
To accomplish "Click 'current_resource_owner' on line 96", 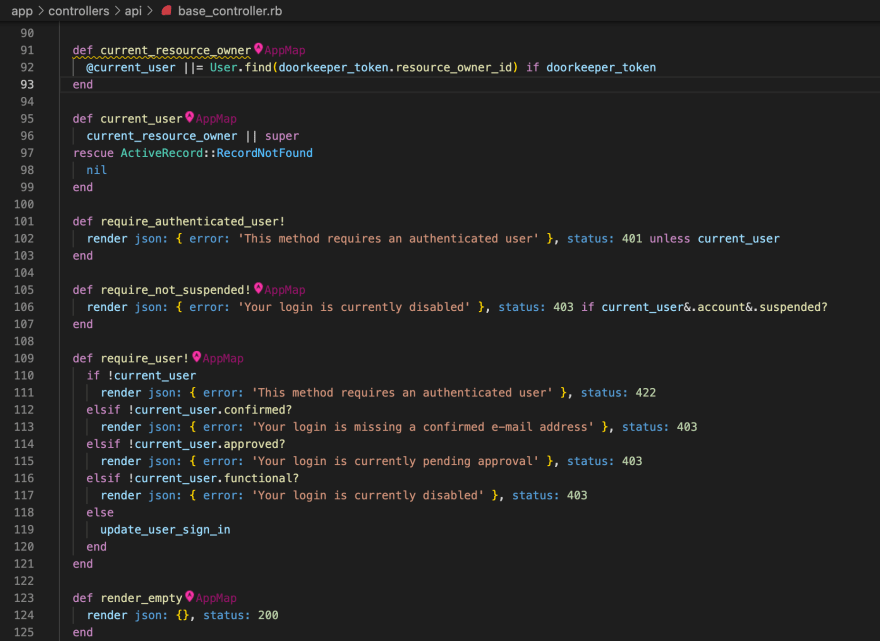I will pyautogui.click(x=162, y=136).
